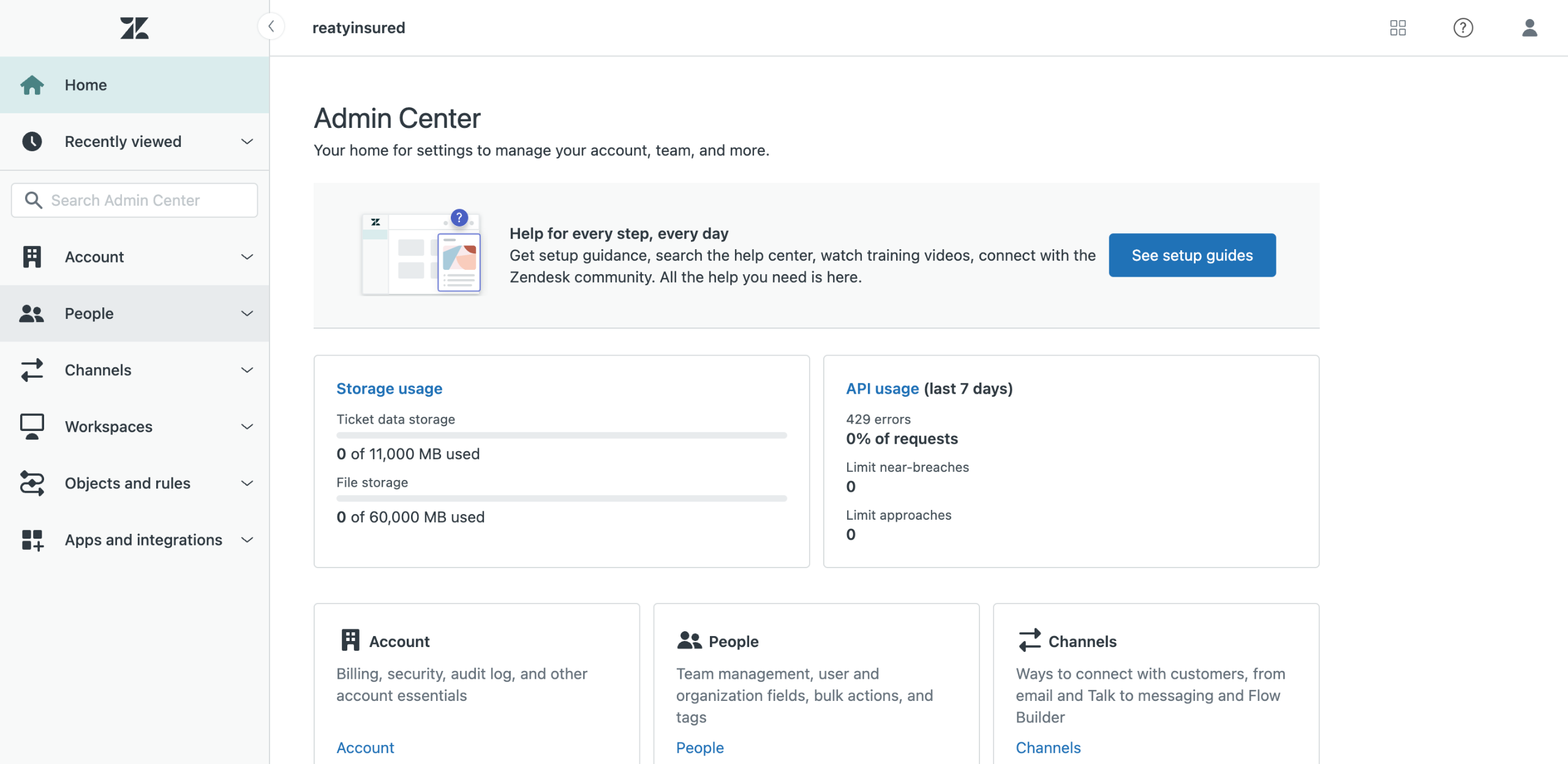This screenshot has width=1568, height=764.
Task: Click the Zendesk logo icon
Action: click(134, 28)
